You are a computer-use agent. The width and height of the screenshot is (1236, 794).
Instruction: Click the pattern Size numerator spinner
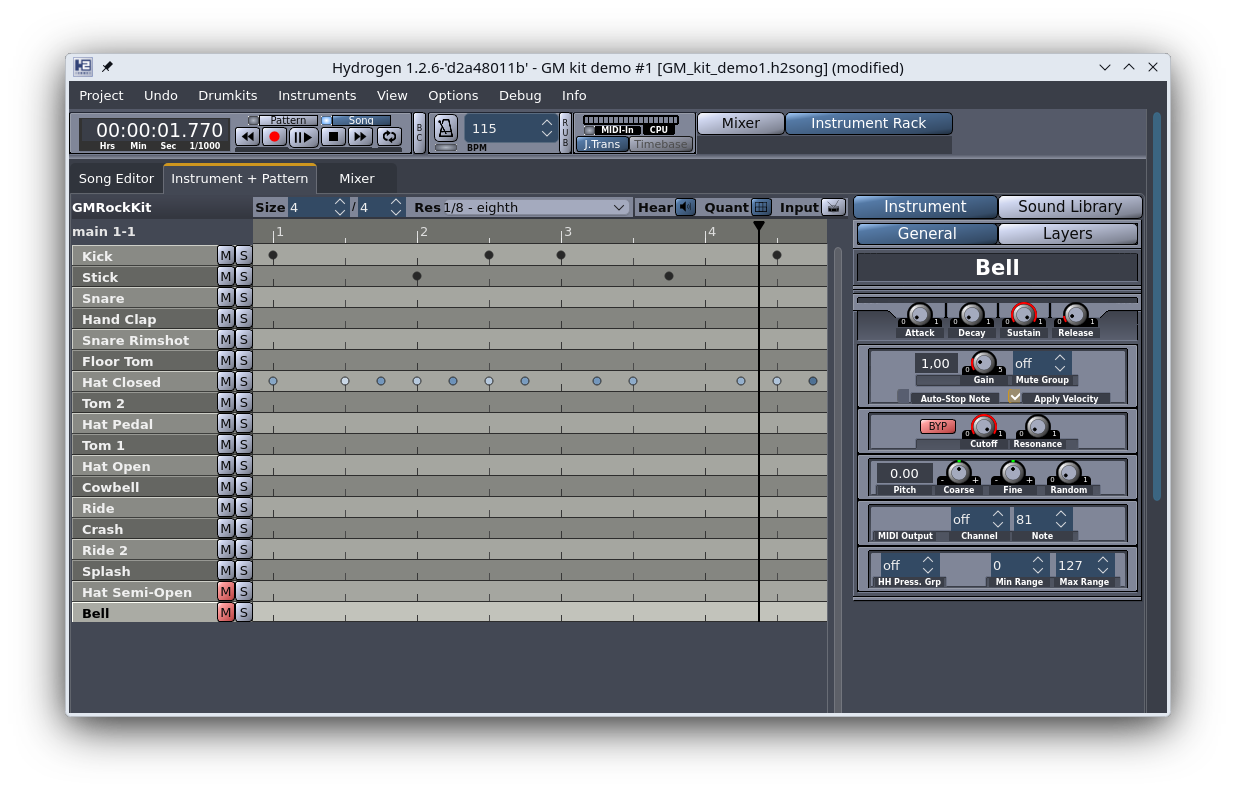tap(317, 207)
